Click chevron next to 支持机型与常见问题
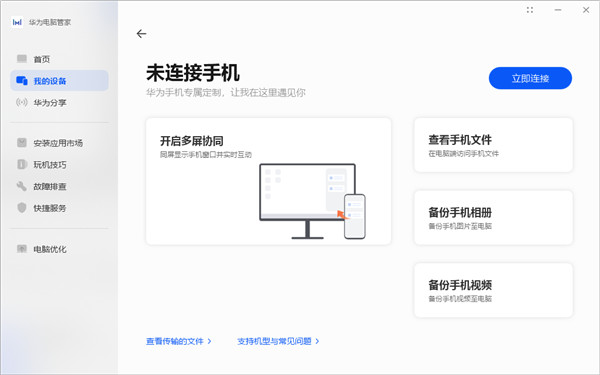 (x=317, y=341)
